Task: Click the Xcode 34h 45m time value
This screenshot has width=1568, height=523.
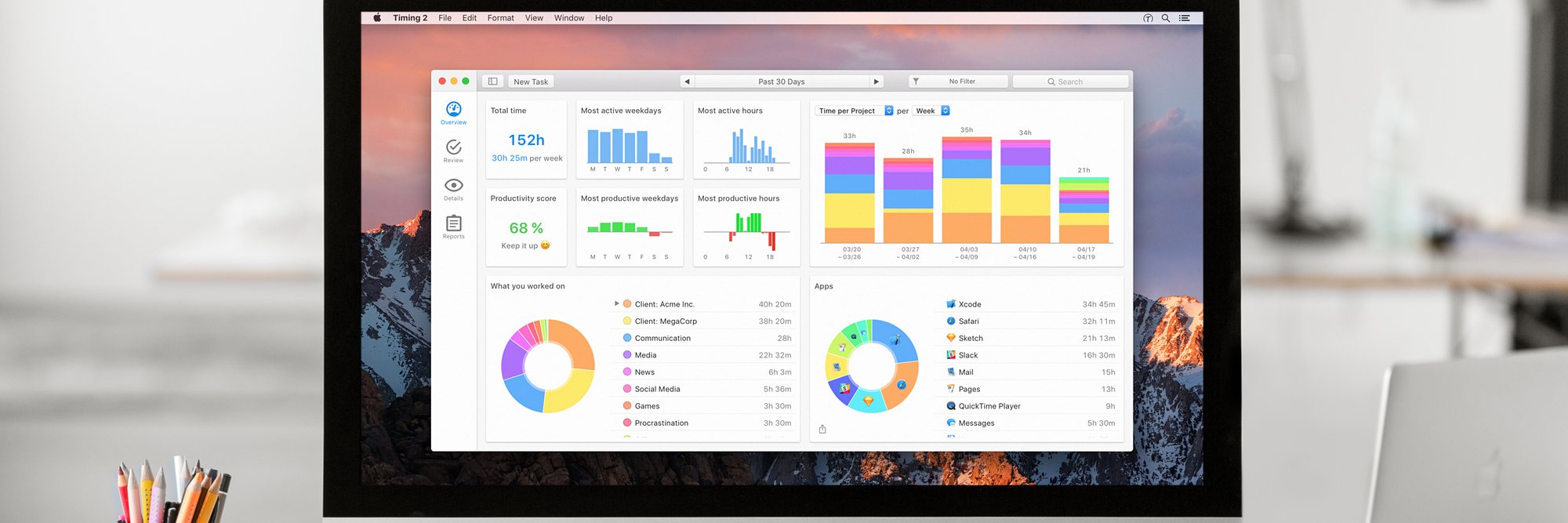Action: coord(1098,304)
